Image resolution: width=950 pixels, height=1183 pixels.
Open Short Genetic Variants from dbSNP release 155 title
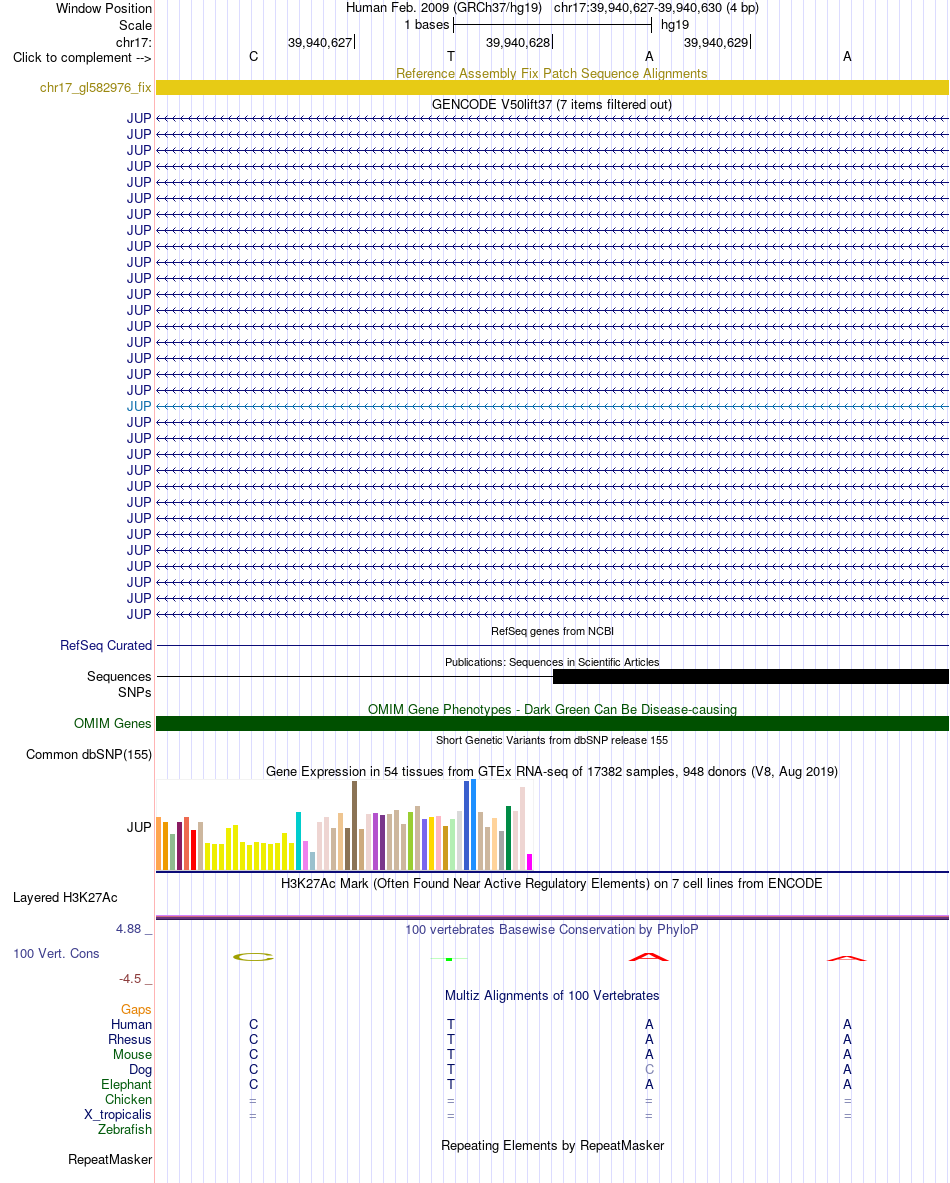click(552, 740)
